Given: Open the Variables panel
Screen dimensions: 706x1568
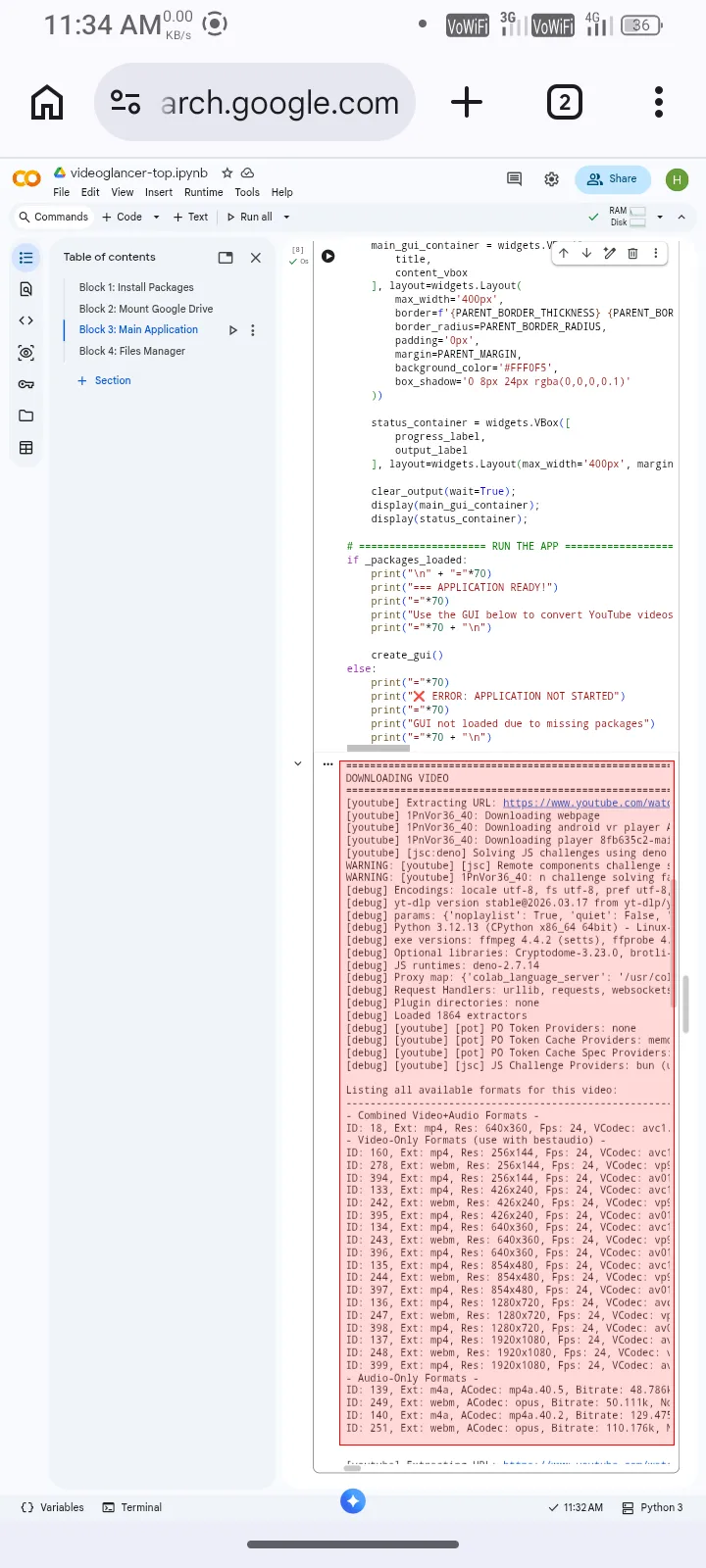Looking at the screenshot, I should [x=52, y=1507].
